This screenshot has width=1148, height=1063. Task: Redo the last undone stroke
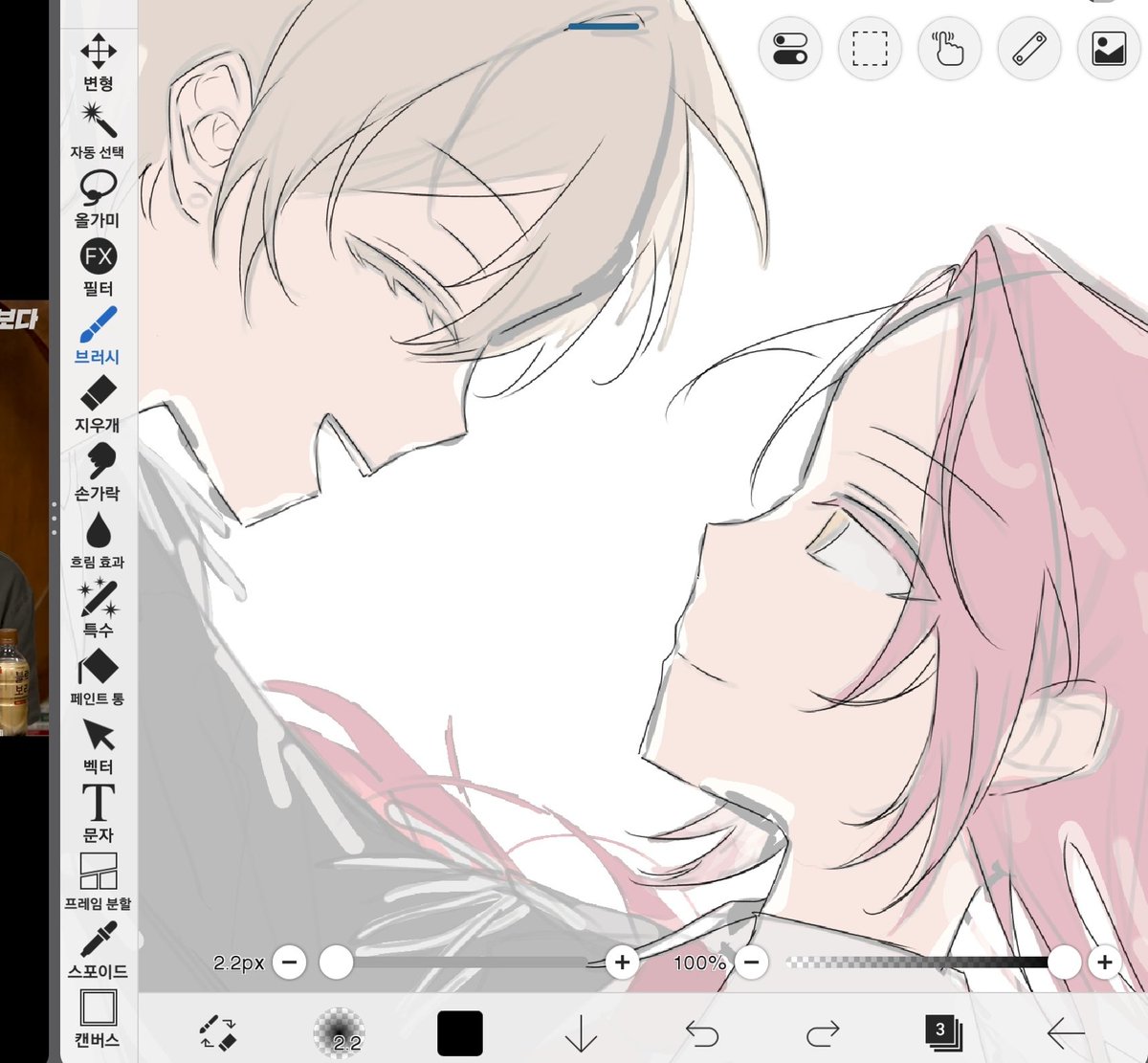pos(823,1033)
